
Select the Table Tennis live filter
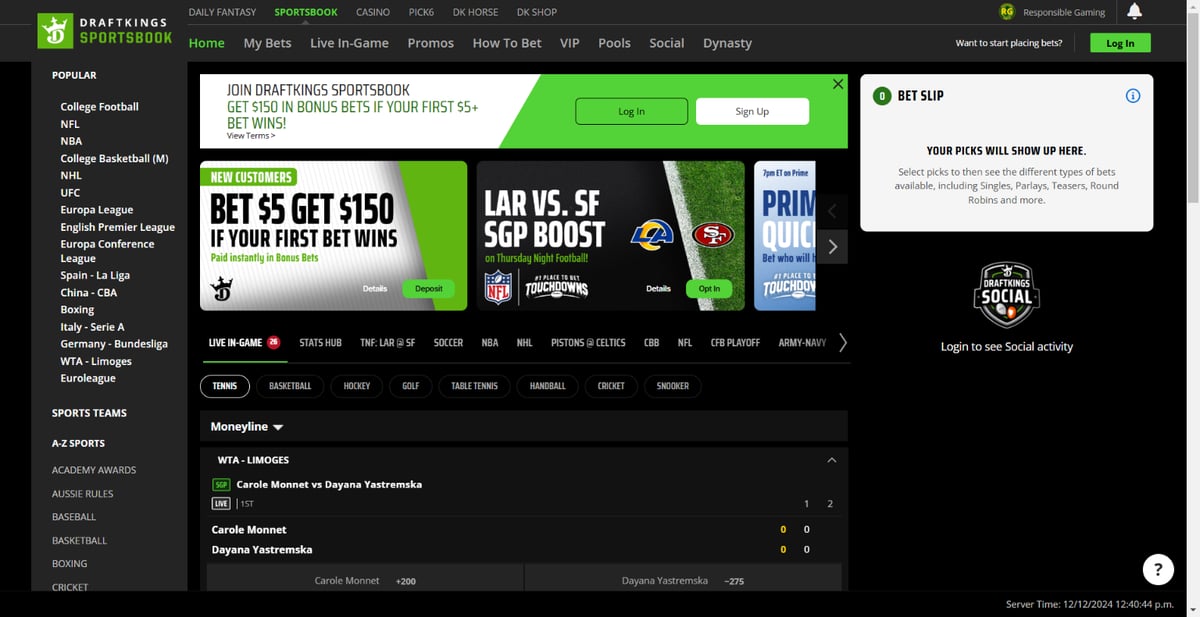point(475,386)
